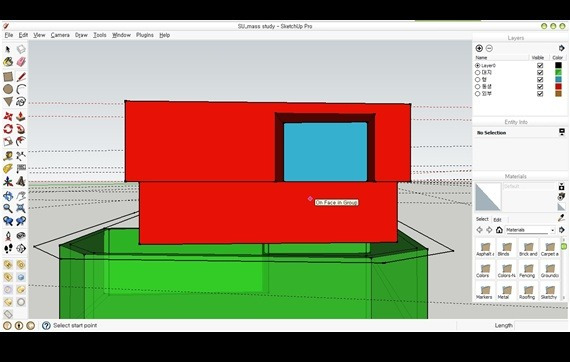The width and height of the screenshot is (570, 362).
Task: Pick the Sample Paint eyedropper
Action: 562,218
